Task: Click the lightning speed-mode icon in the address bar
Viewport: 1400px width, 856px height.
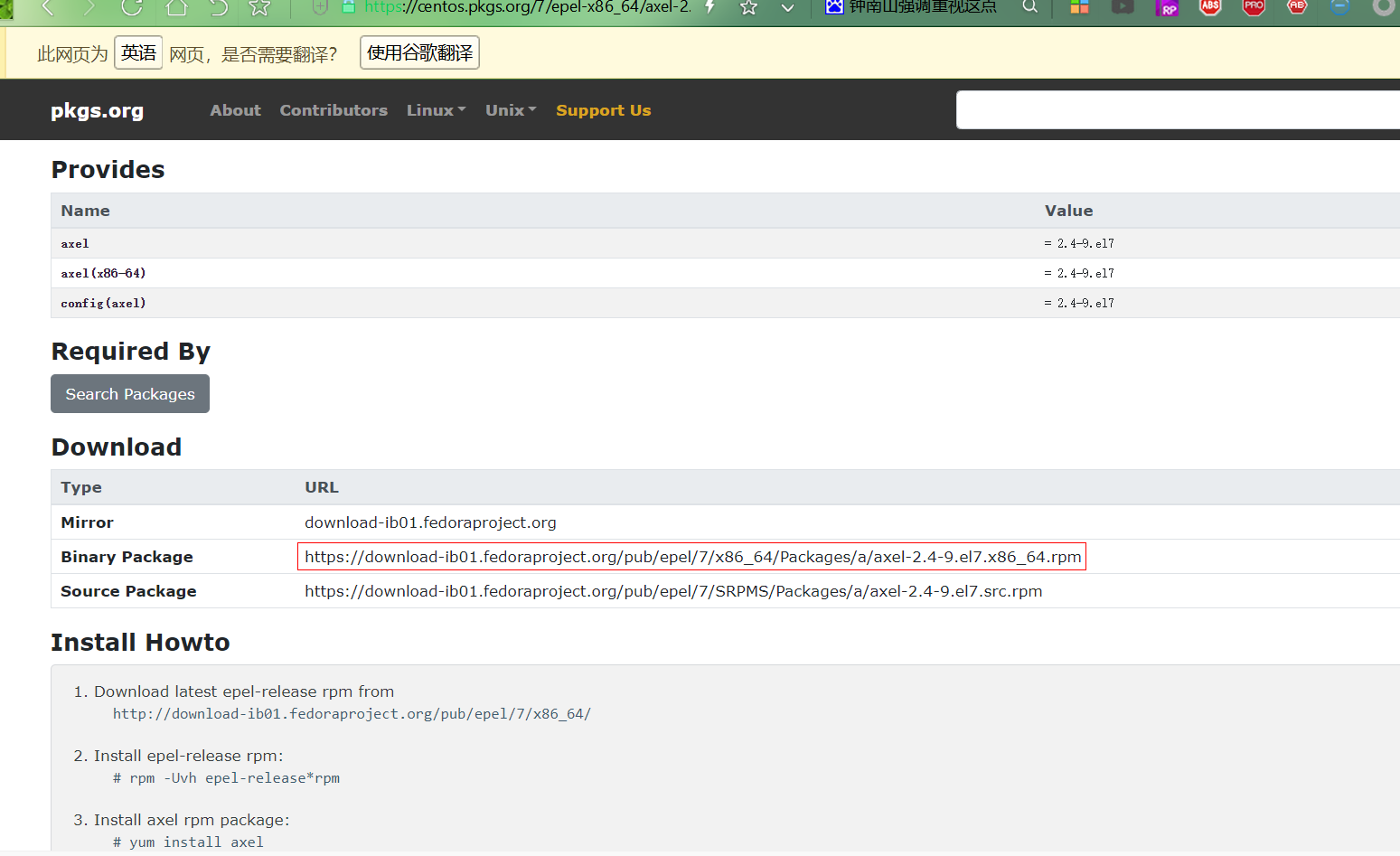Action: click(x=710, y=7)
